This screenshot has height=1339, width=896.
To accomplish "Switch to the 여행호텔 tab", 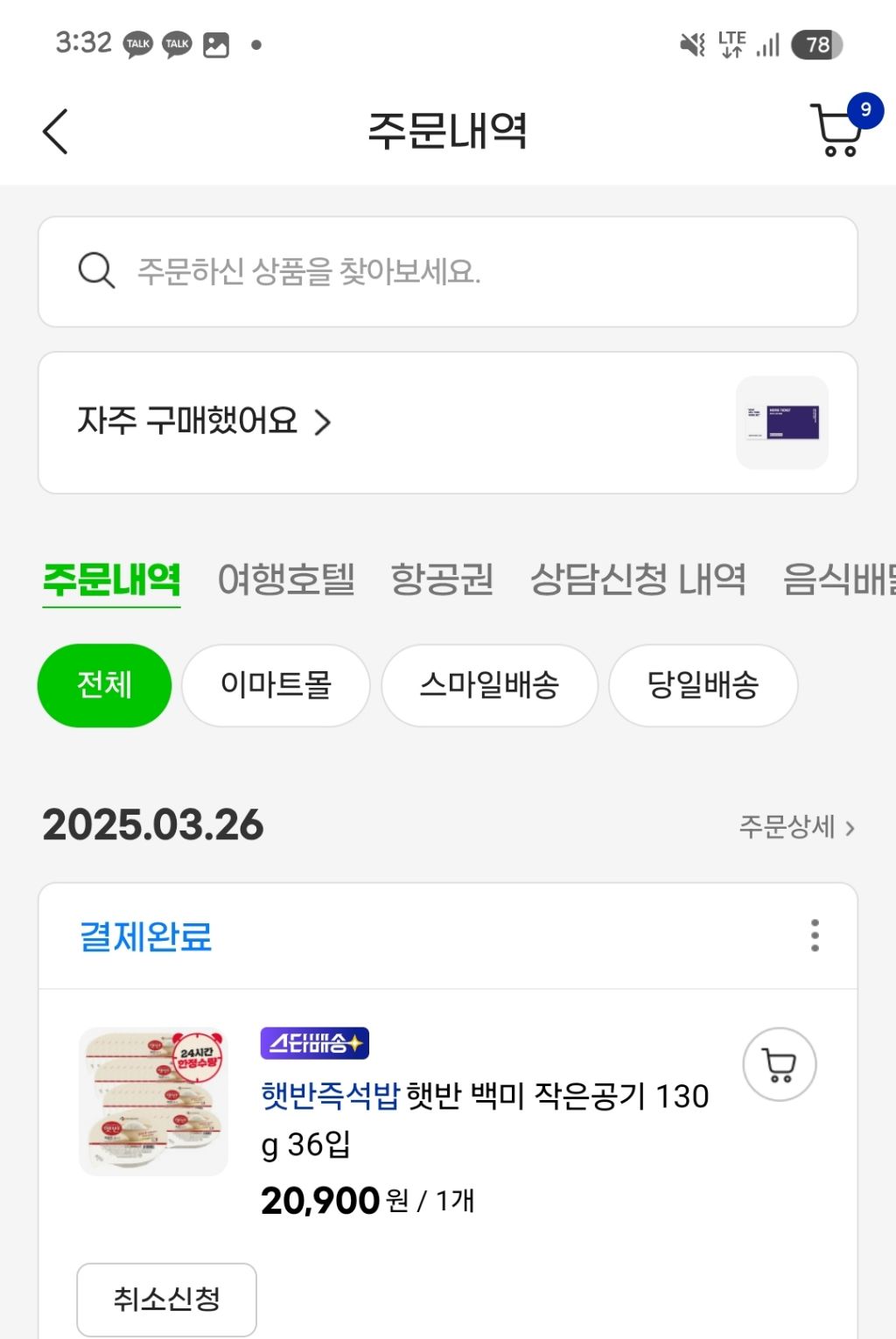I will tap(286, 579).
